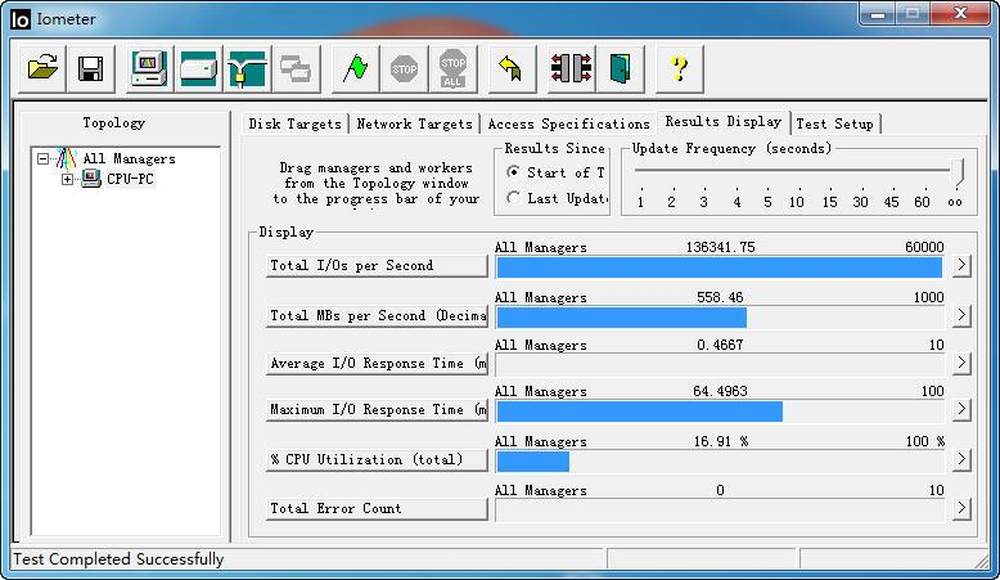1000x580 pixels.
Task: Open the Access Specifications tab
Action: [x=568, y=124]
